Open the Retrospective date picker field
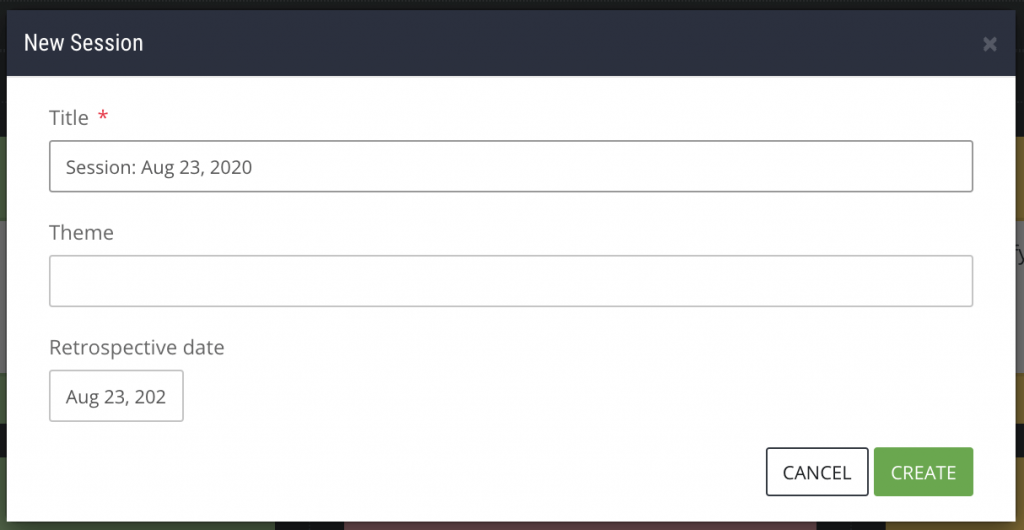The image size is (1024, 530). pyautogui.click(x=116, y=396)
